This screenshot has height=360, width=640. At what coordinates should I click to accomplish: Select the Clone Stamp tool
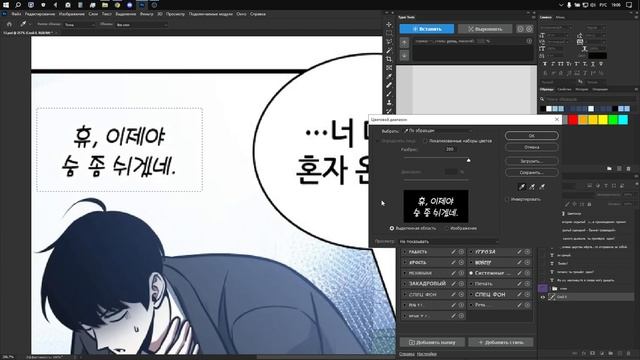389,102
